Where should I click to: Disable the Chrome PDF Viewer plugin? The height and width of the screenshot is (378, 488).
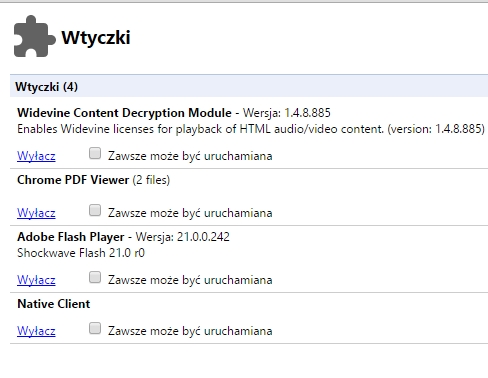36,213
